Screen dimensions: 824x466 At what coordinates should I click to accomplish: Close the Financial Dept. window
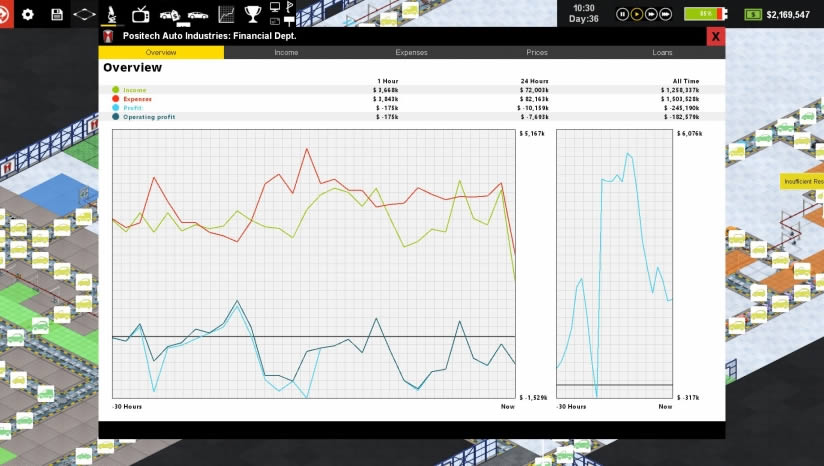[x=715, y=36]
